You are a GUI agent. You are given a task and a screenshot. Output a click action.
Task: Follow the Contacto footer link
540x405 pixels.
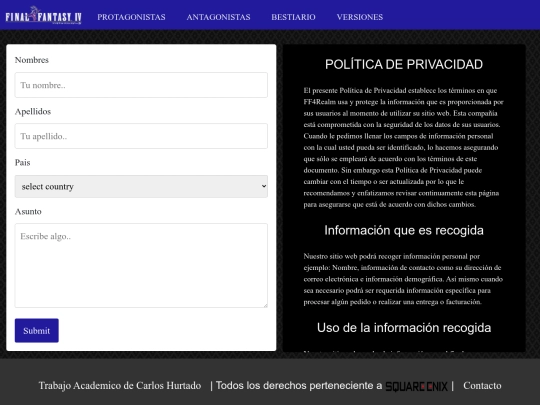(x=482, y=385)
